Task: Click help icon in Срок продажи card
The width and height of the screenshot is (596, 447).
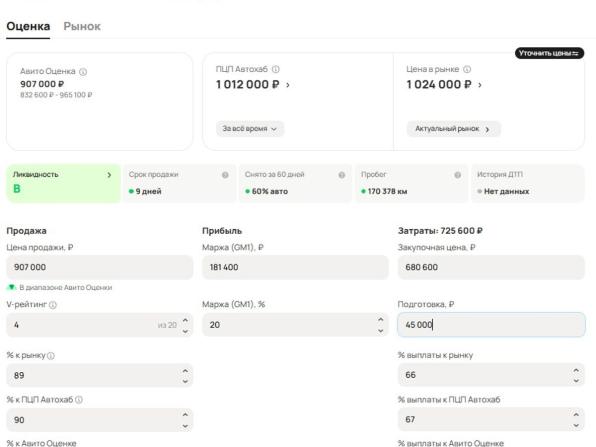Action: [x=225, y=175]
